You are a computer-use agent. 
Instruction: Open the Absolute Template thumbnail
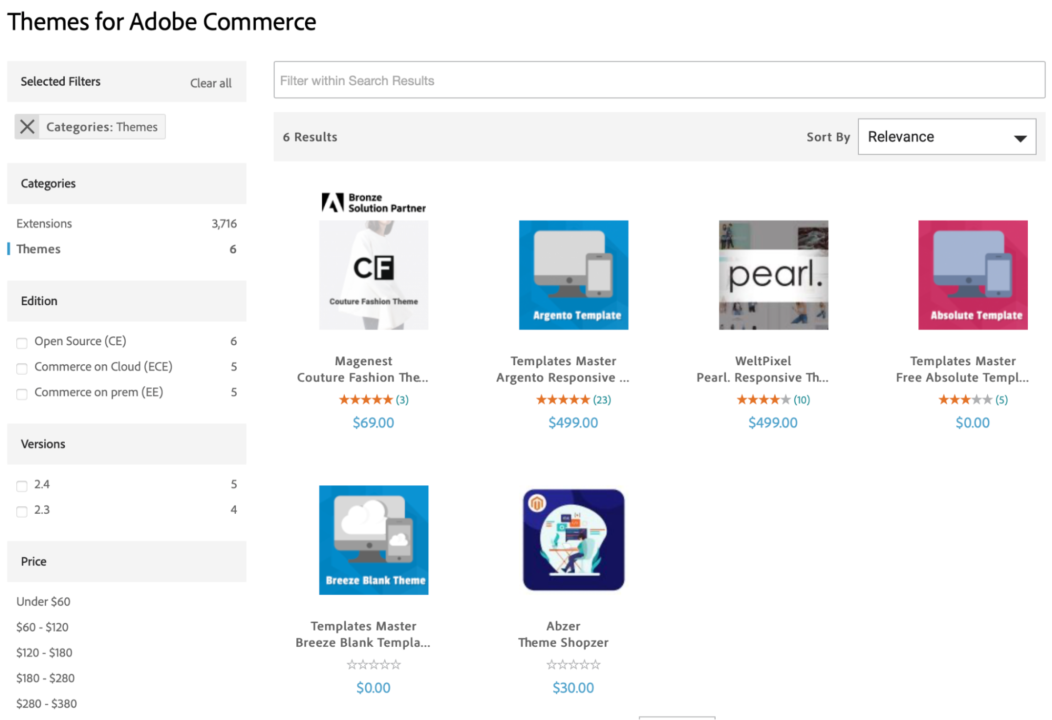[973, 274]
